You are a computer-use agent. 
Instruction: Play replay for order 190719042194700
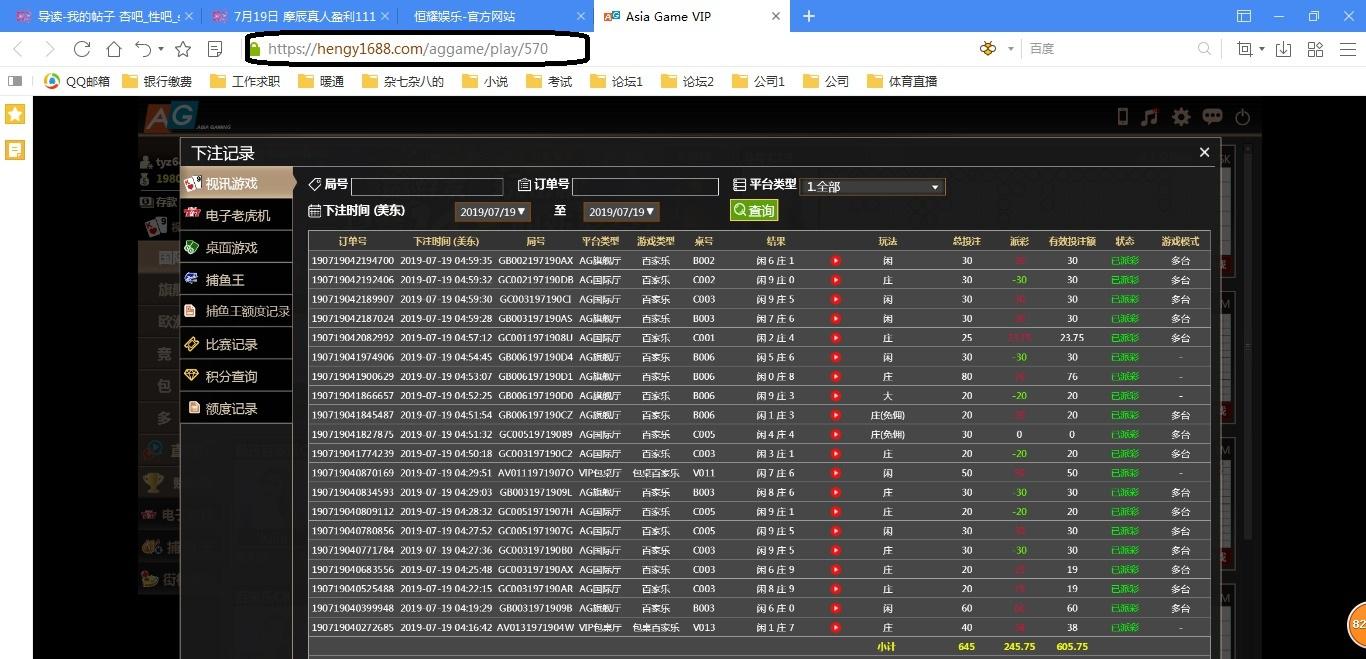836,261
